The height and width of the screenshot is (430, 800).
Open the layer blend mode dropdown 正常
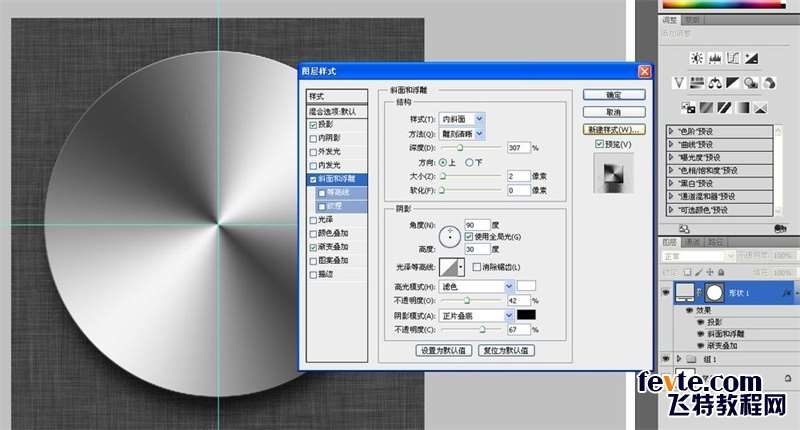pyautogui.click(x=697, y=256)
